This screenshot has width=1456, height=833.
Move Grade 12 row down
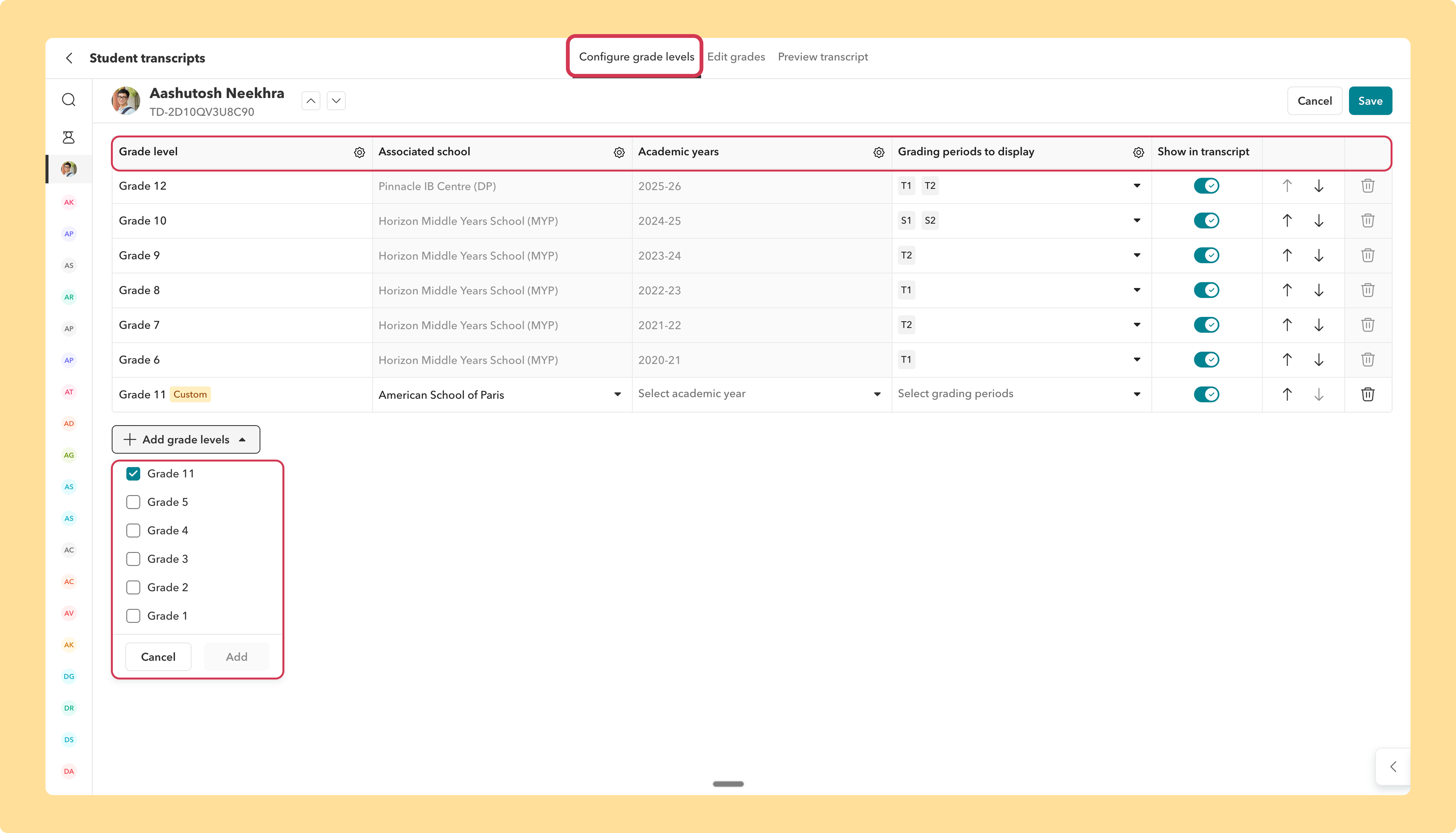point(1319,186)
